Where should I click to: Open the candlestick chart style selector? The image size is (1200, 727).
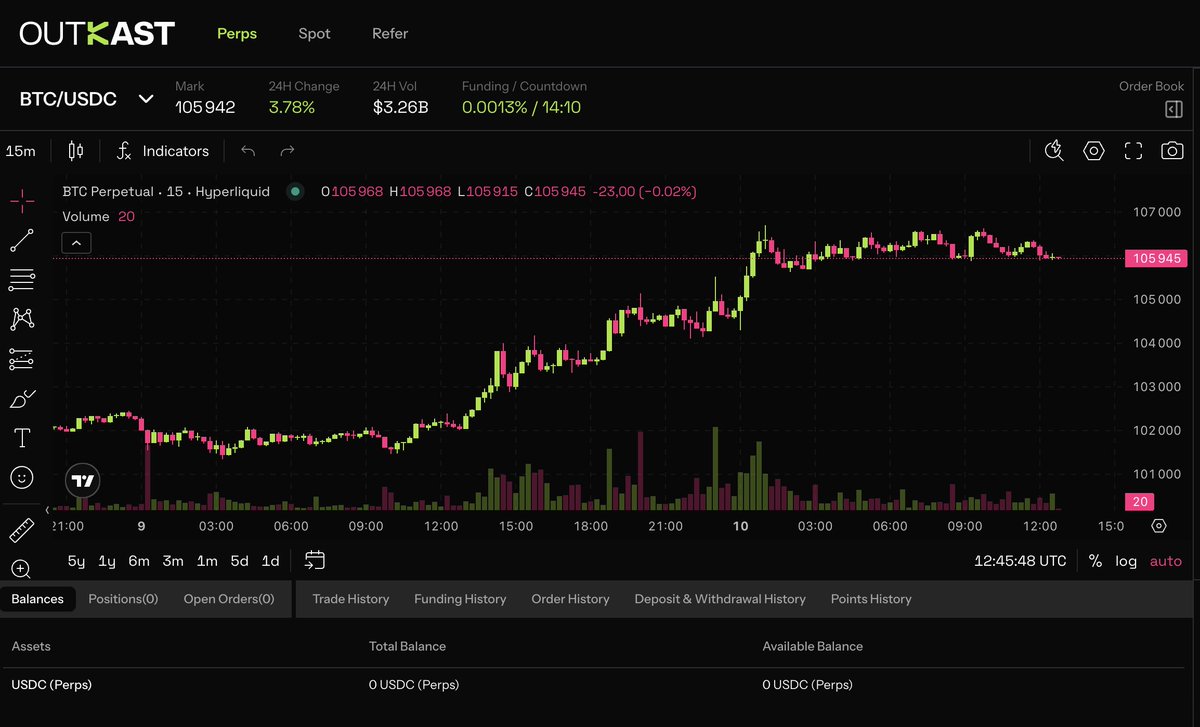(x=75, y=151)
